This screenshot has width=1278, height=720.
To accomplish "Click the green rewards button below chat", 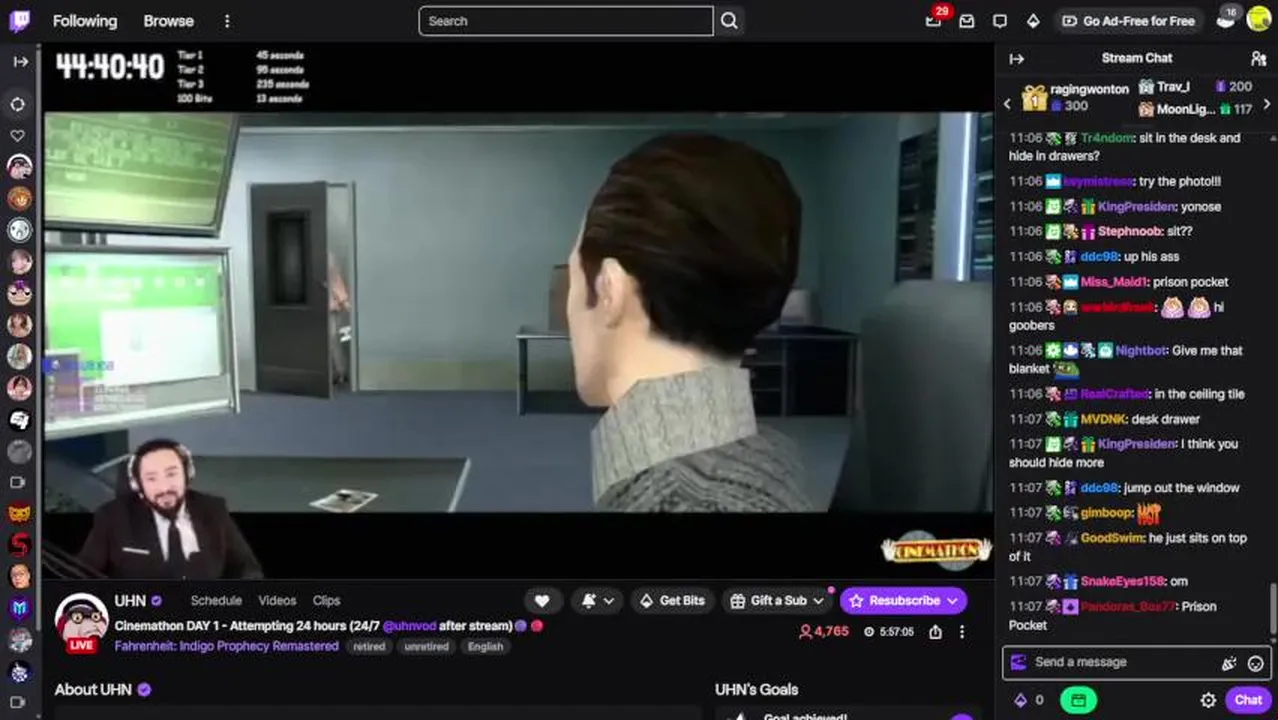I will [1078, 700].
